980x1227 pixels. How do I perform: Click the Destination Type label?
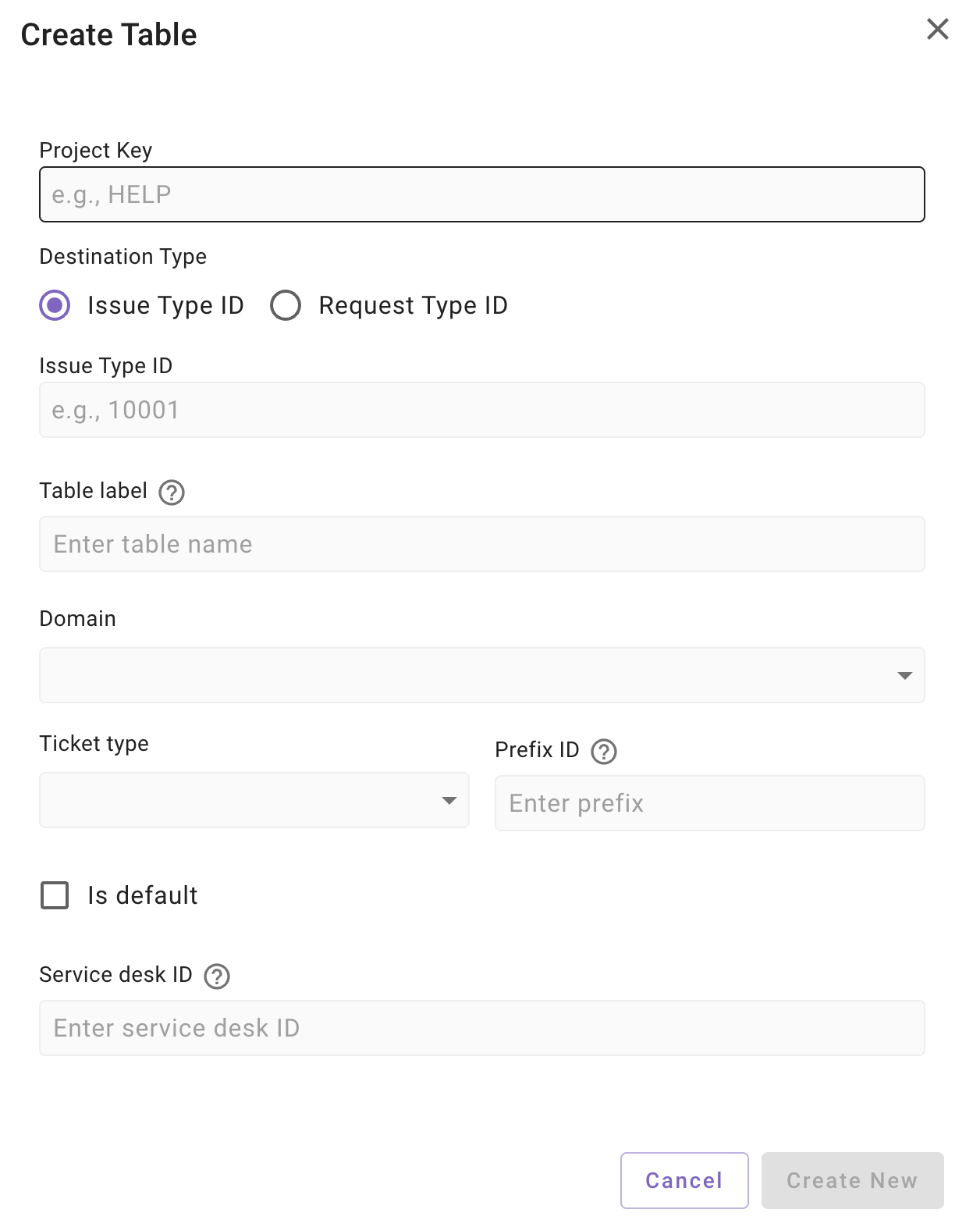coord(123,257)
